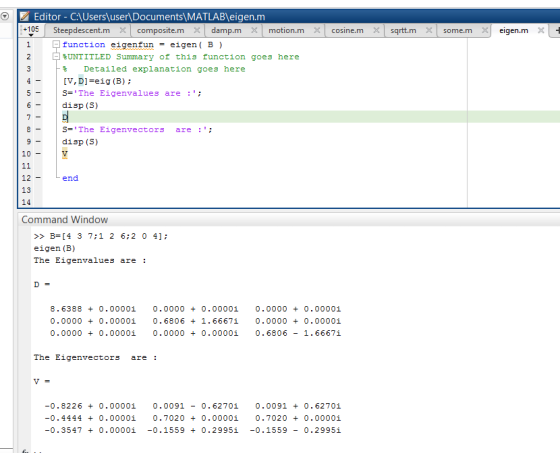560x453 pixels.
Task: Click the highlighted V variable on line 10
Action: pyautogui.click(x=65, y=154)
